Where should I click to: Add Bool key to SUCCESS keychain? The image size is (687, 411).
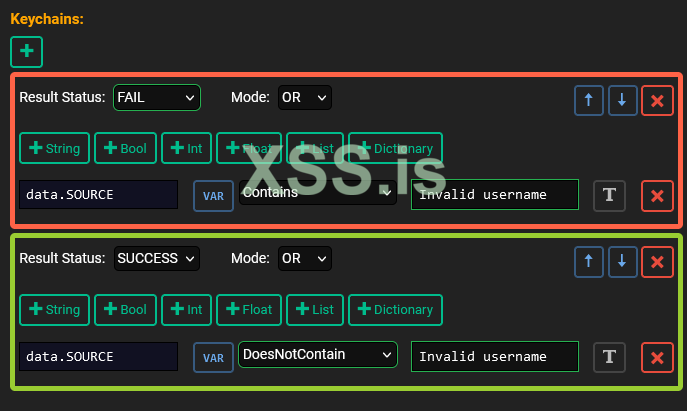pyautogui.click(x=125, y=310)
